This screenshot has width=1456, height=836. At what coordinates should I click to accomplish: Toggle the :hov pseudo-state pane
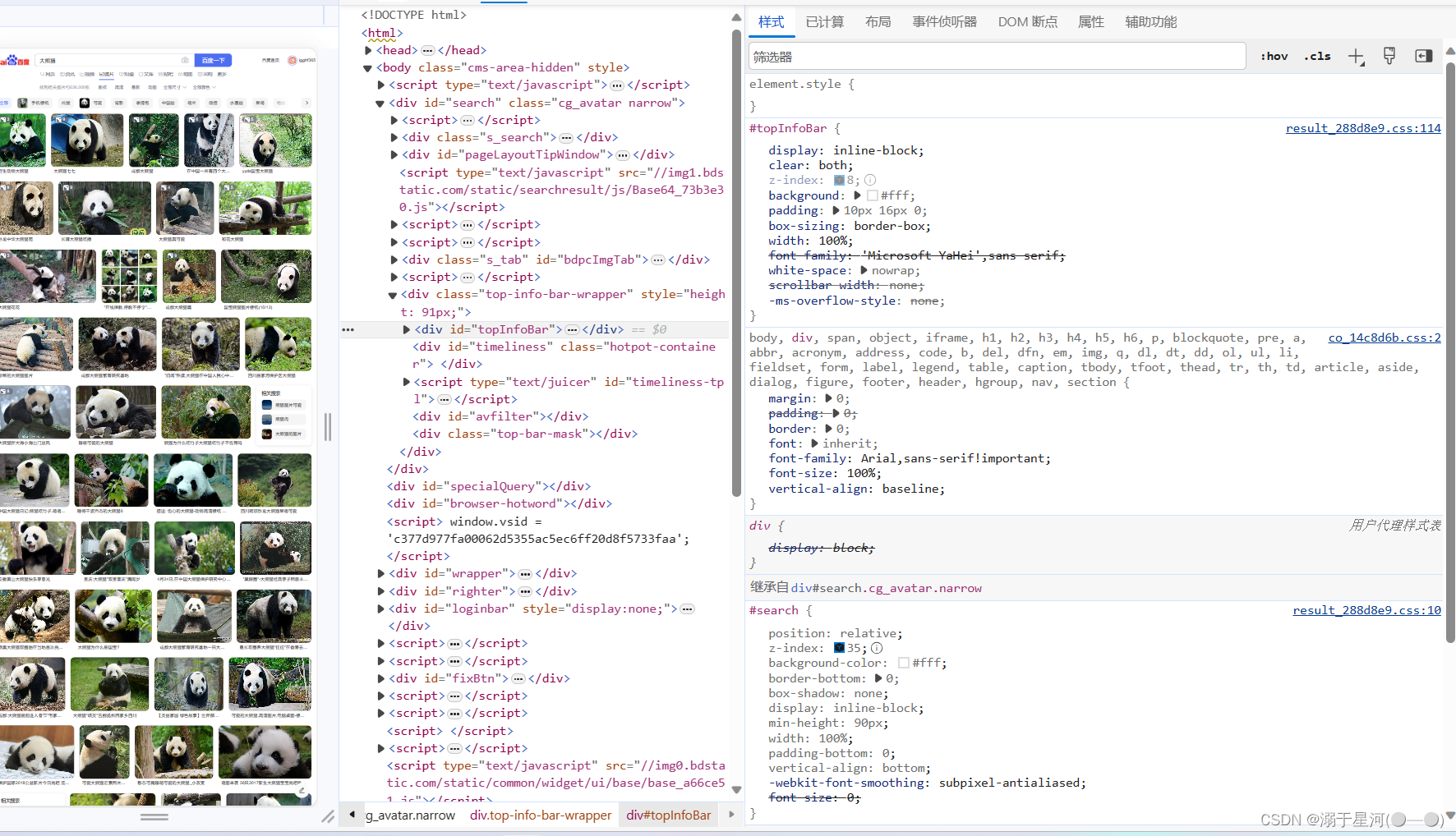click(1274, 56)
